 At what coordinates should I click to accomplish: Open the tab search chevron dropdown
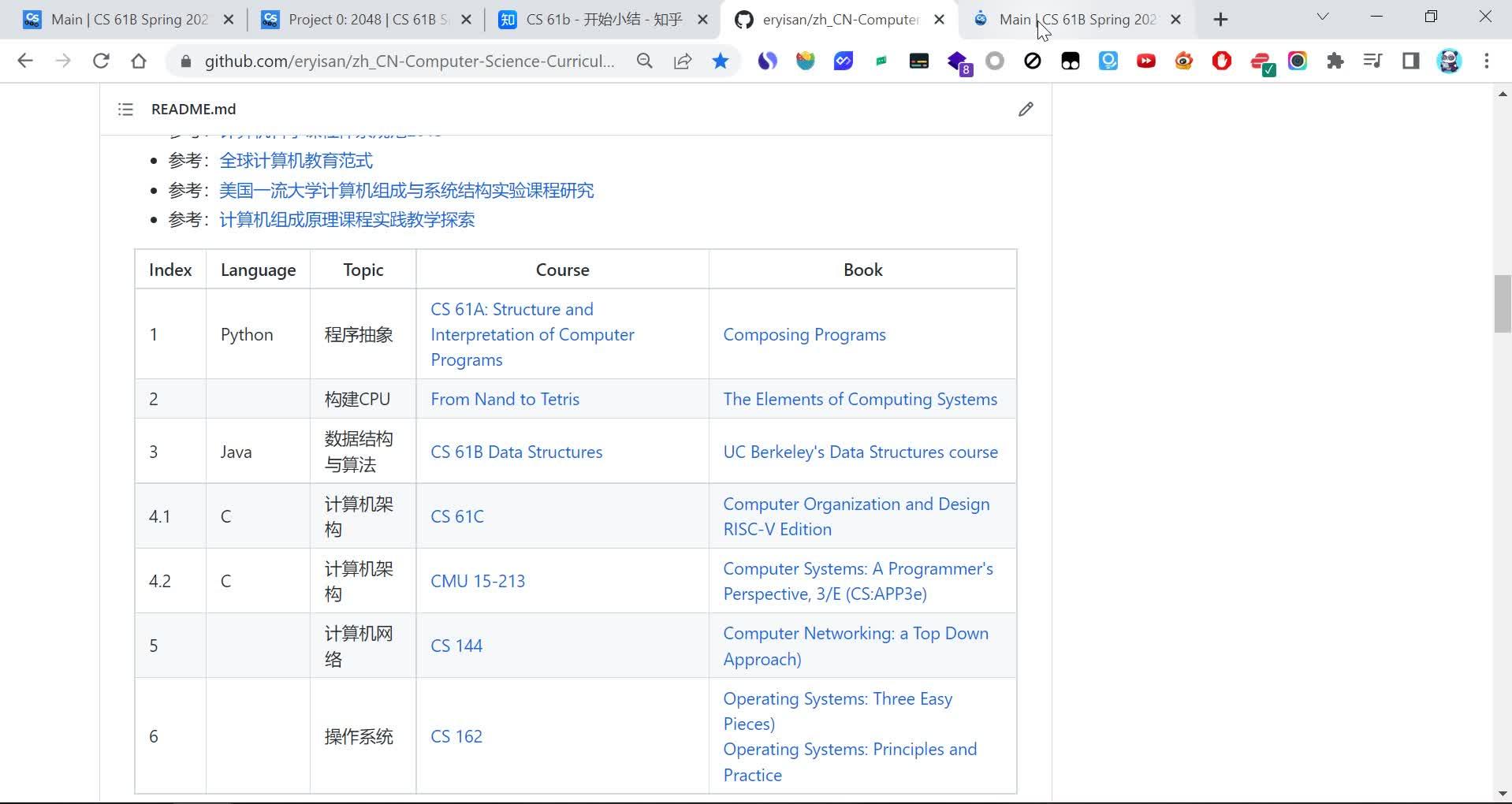pos(1323,17)
